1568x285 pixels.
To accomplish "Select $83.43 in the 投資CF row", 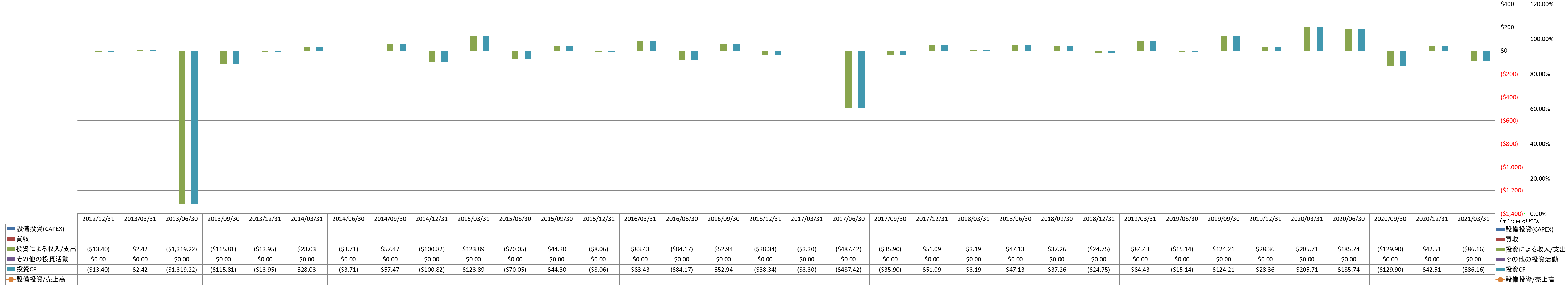I will [640, 269].
